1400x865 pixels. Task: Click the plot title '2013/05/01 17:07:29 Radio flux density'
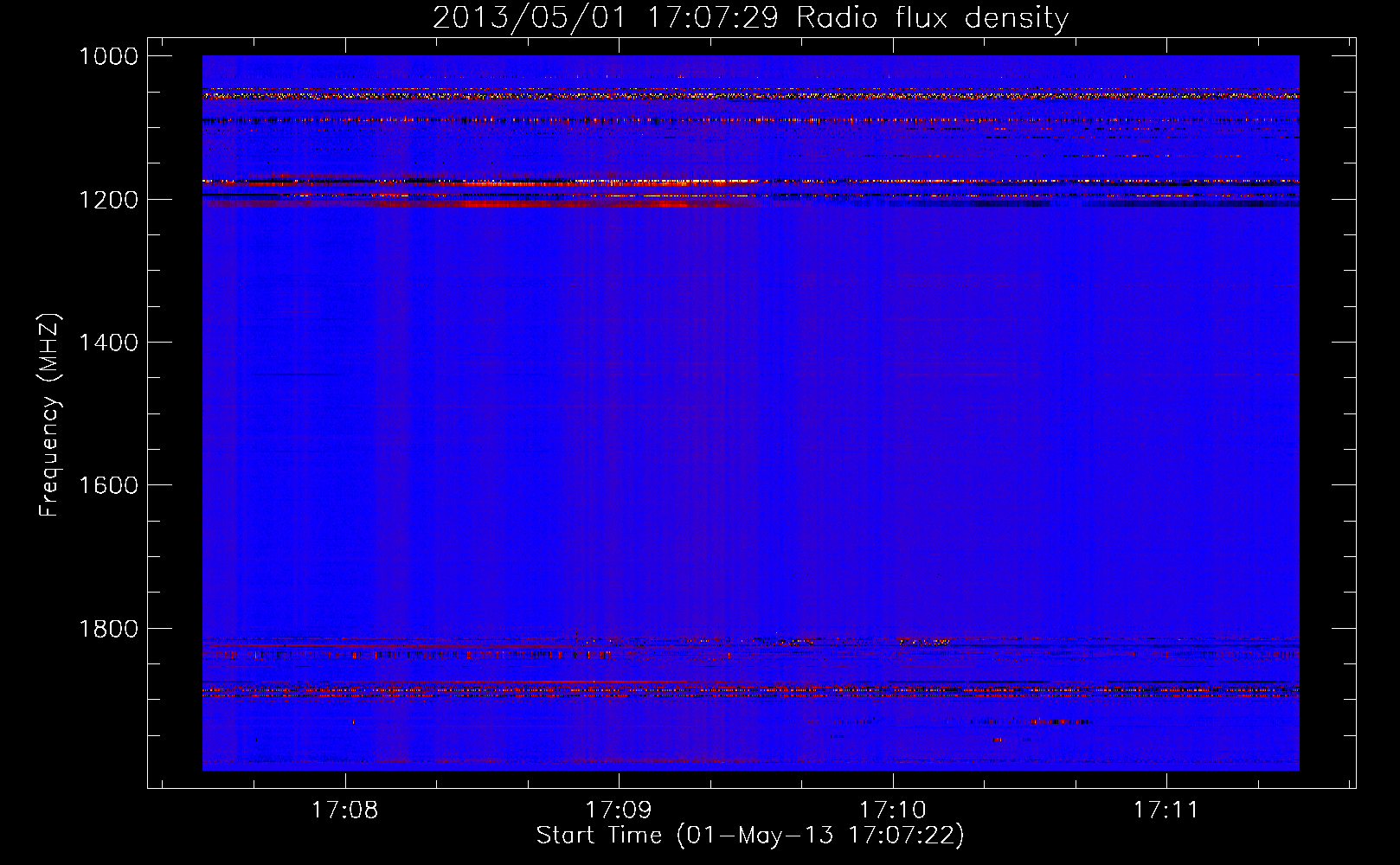pos(750,18)
